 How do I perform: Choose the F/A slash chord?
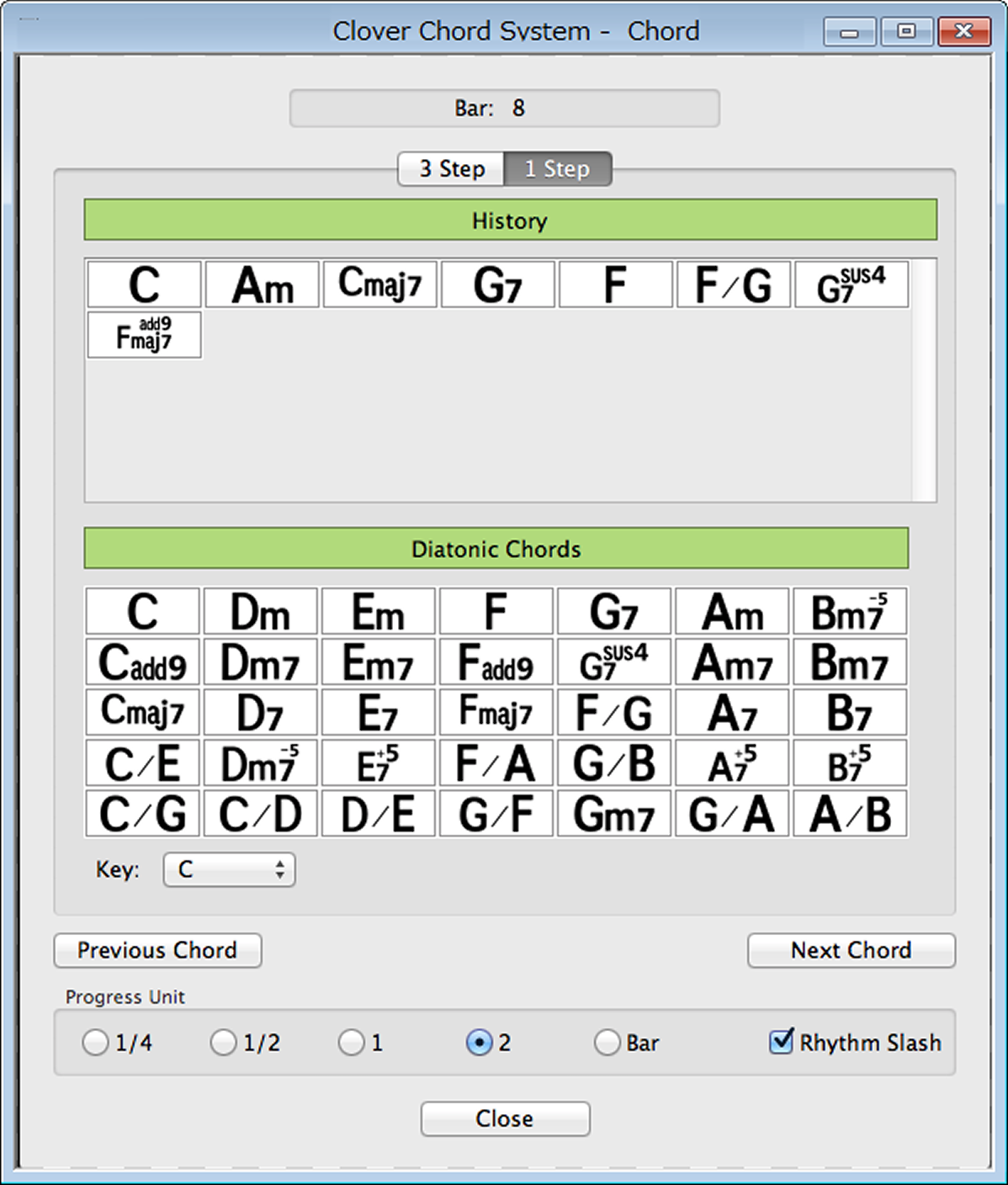(496, 763)
